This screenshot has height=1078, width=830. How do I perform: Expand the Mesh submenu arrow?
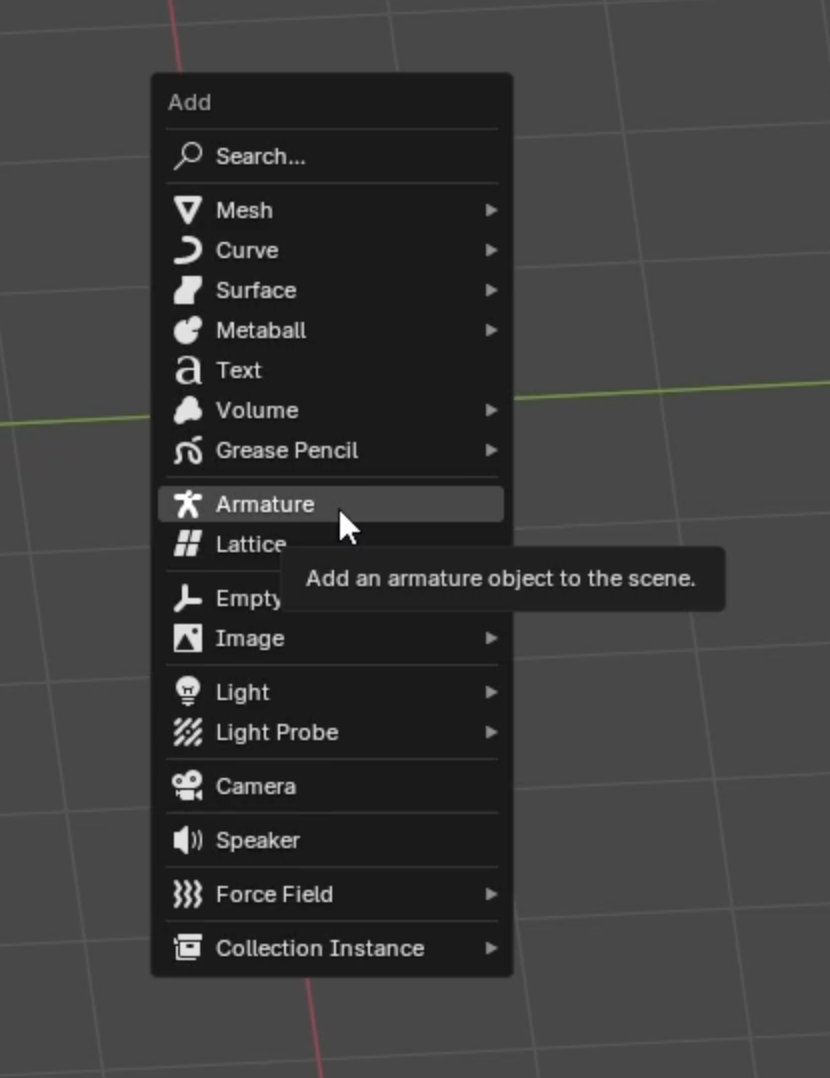point(491,210)
